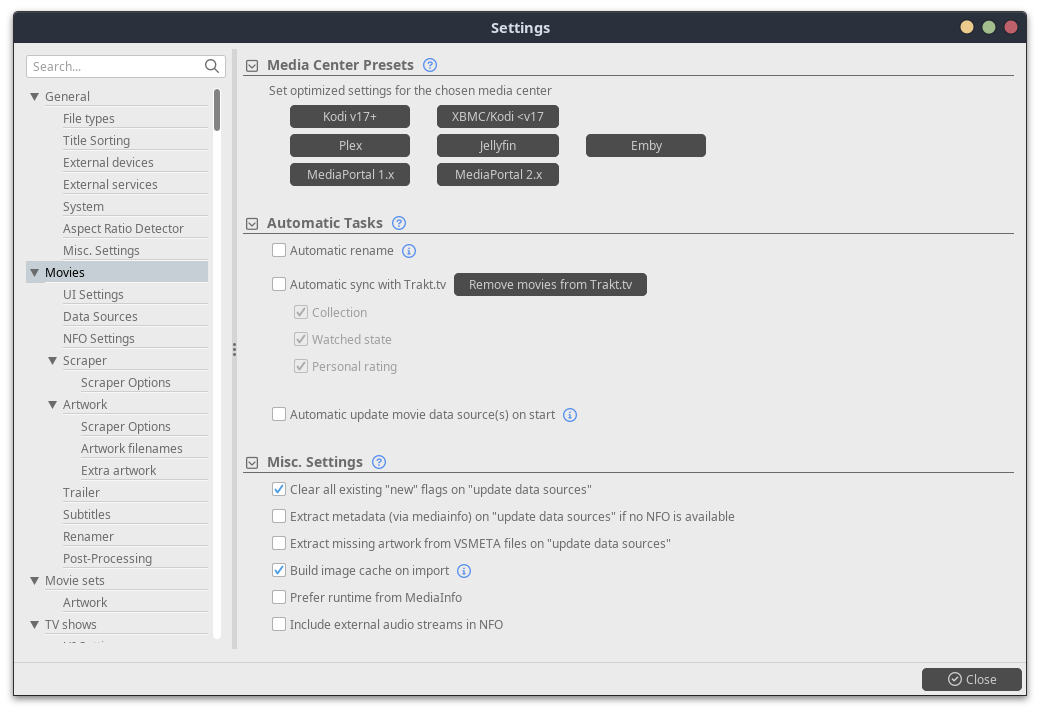Viewport: 1040px width, 712px height.
Task: Enable the Automatic rename checkbox
Action: click(280, 251)
